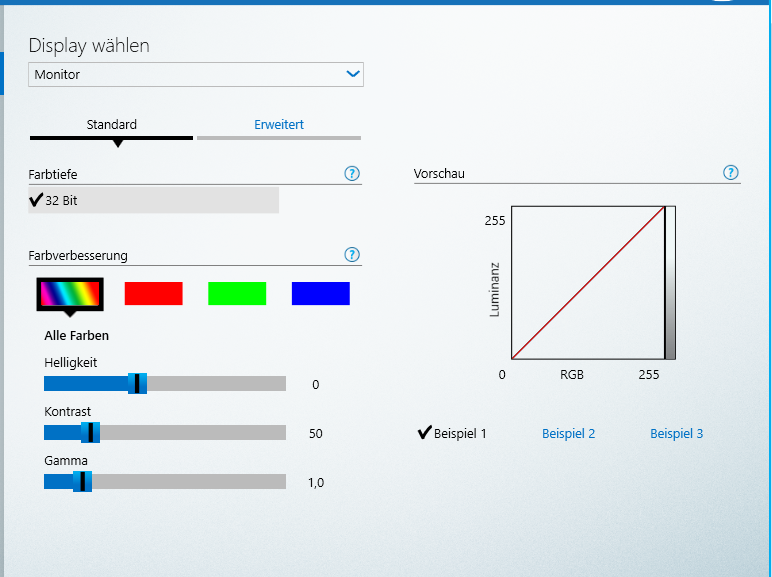Select the red color channel
Viewport: 772px width, 577px height.
pos(153,293)
